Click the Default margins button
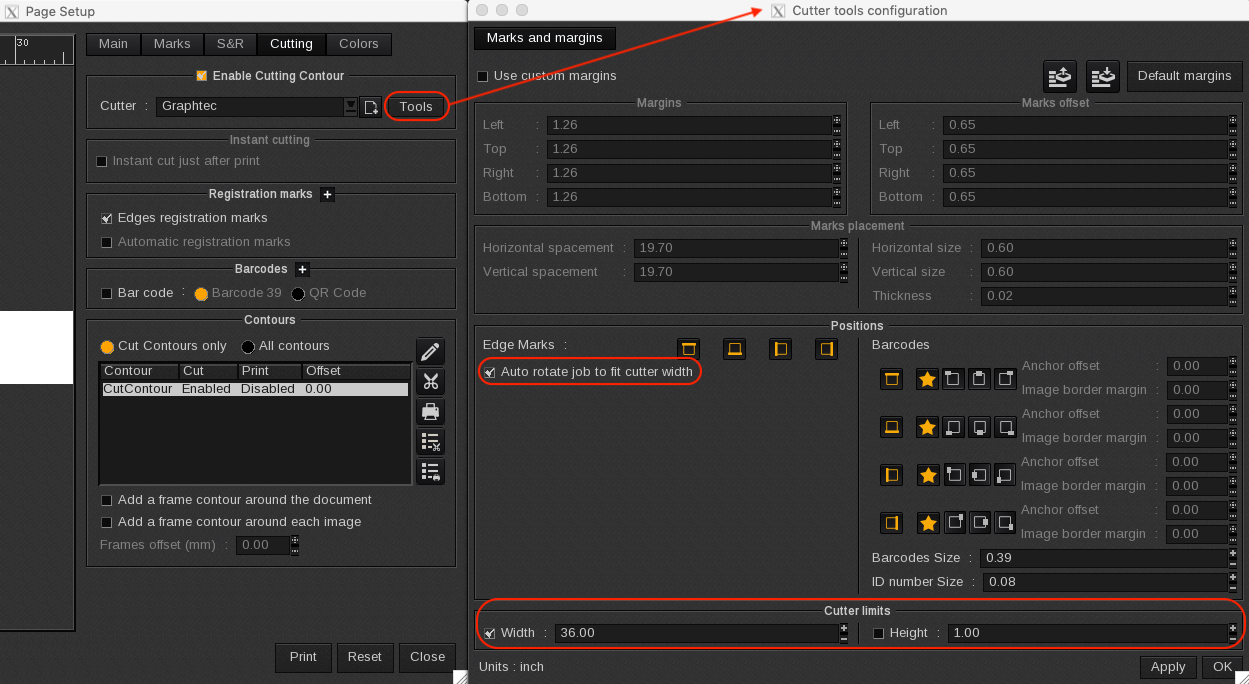 (1184, 76)
